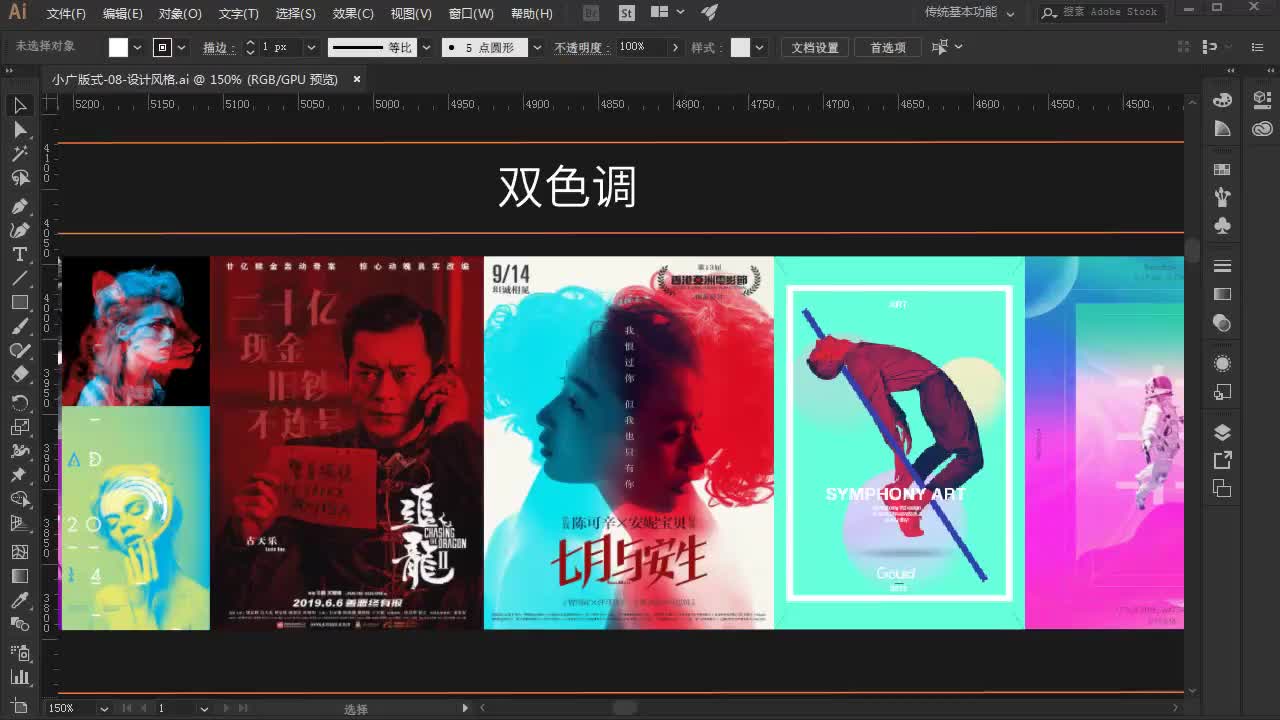Open Adobe Stock St icon
1280x720 pixels.
[627, 13]
